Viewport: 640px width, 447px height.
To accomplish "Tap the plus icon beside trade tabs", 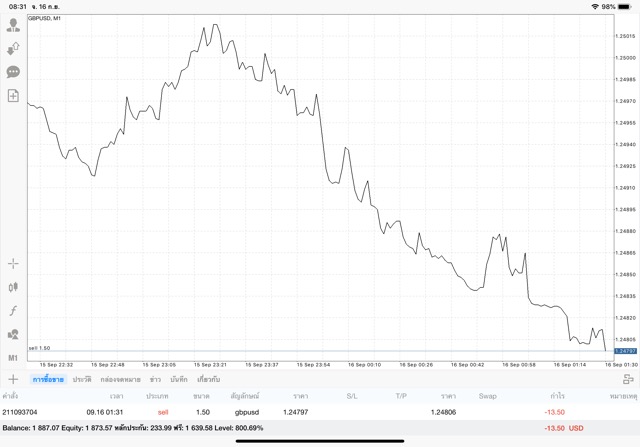I will tap(13, 379).
